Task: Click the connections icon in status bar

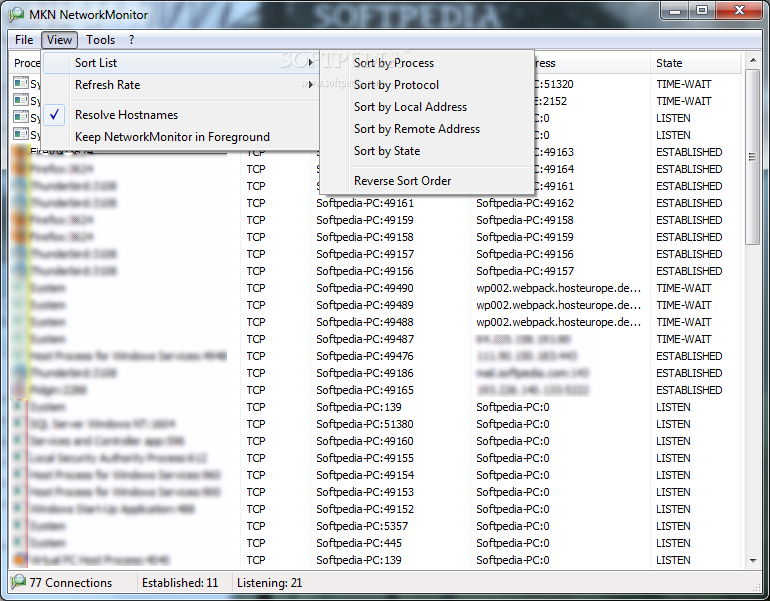Action: tap(19, 582)
